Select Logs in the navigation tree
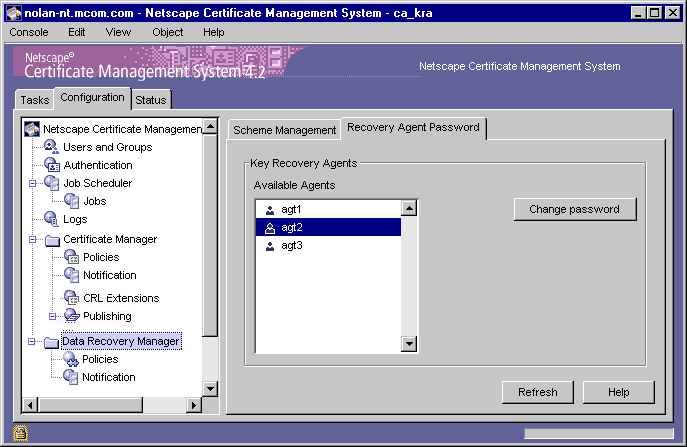 75,219
